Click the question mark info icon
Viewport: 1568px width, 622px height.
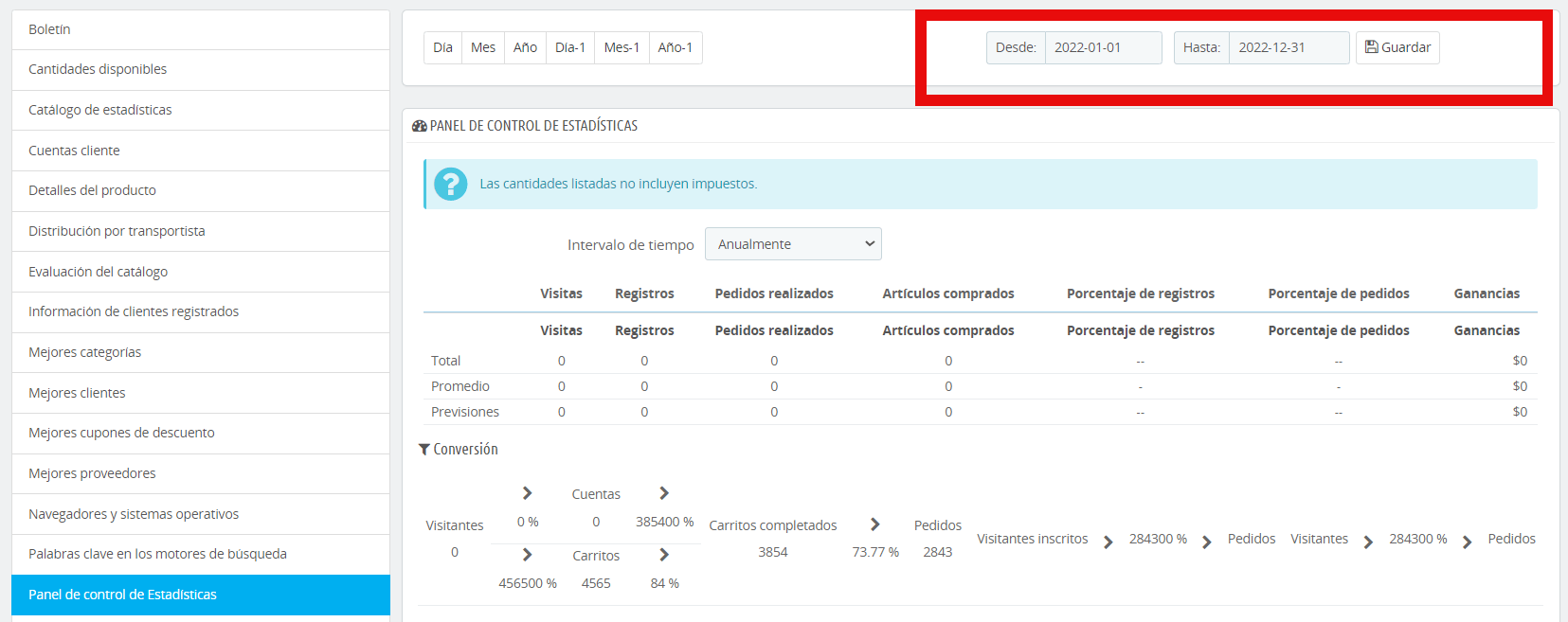tap(451, 184)
